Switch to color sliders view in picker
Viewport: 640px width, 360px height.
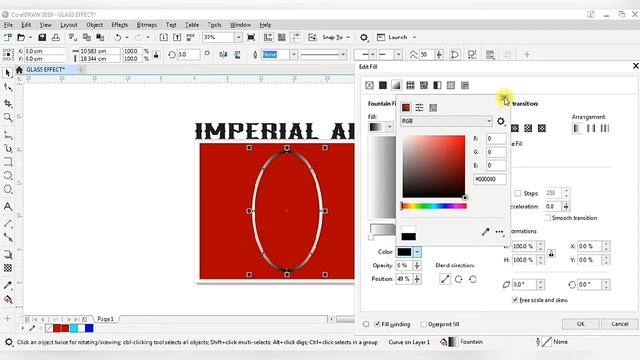coord(419,108)
